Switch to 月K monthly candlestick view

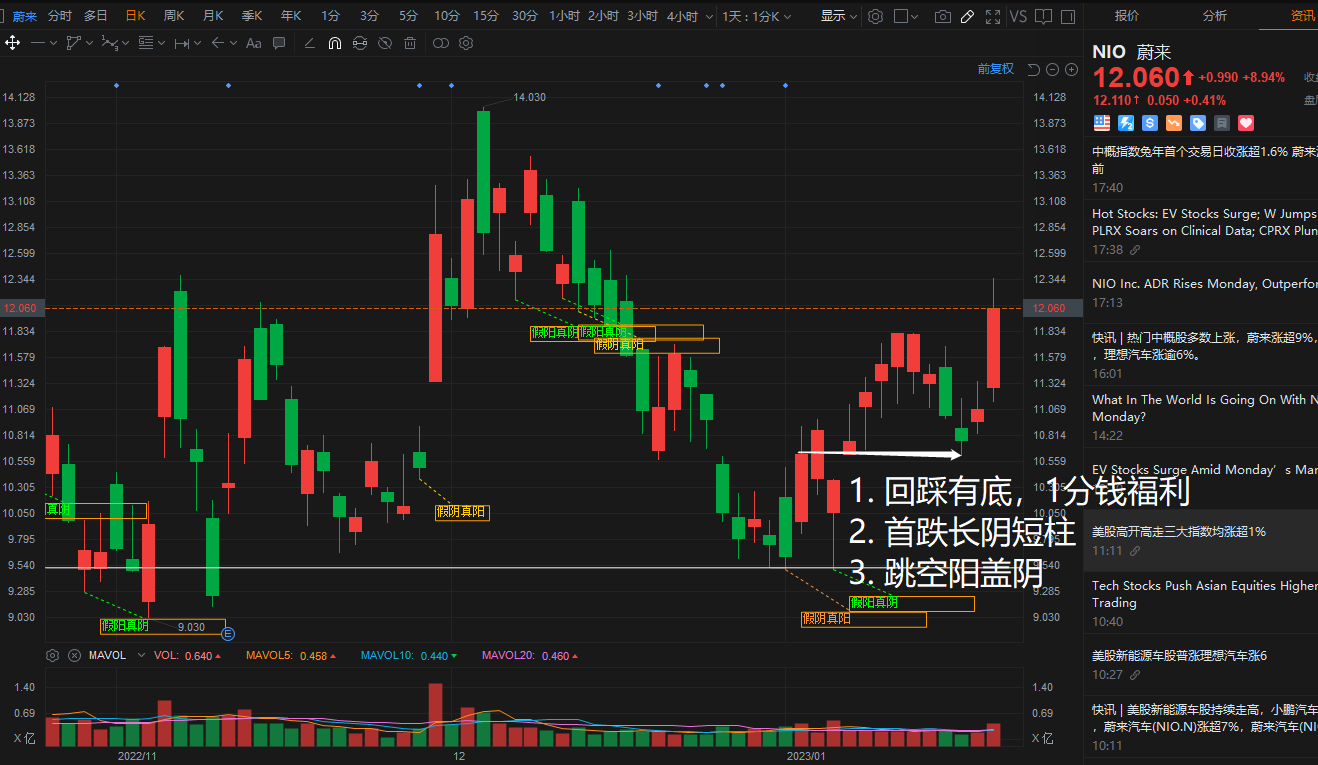[x=213, y=16]
